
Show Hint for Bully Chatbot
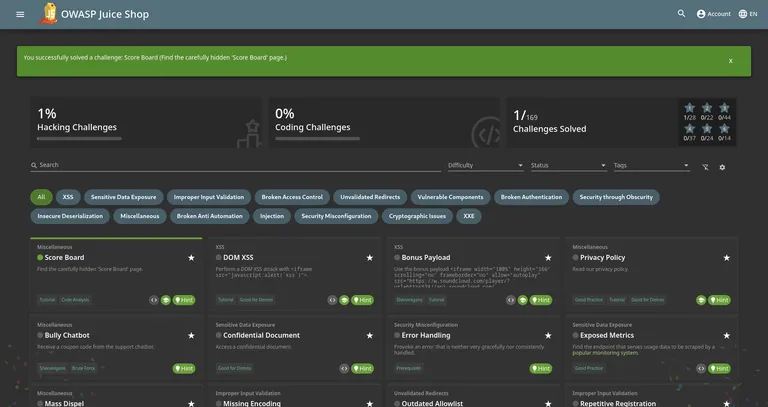[184, 368]
